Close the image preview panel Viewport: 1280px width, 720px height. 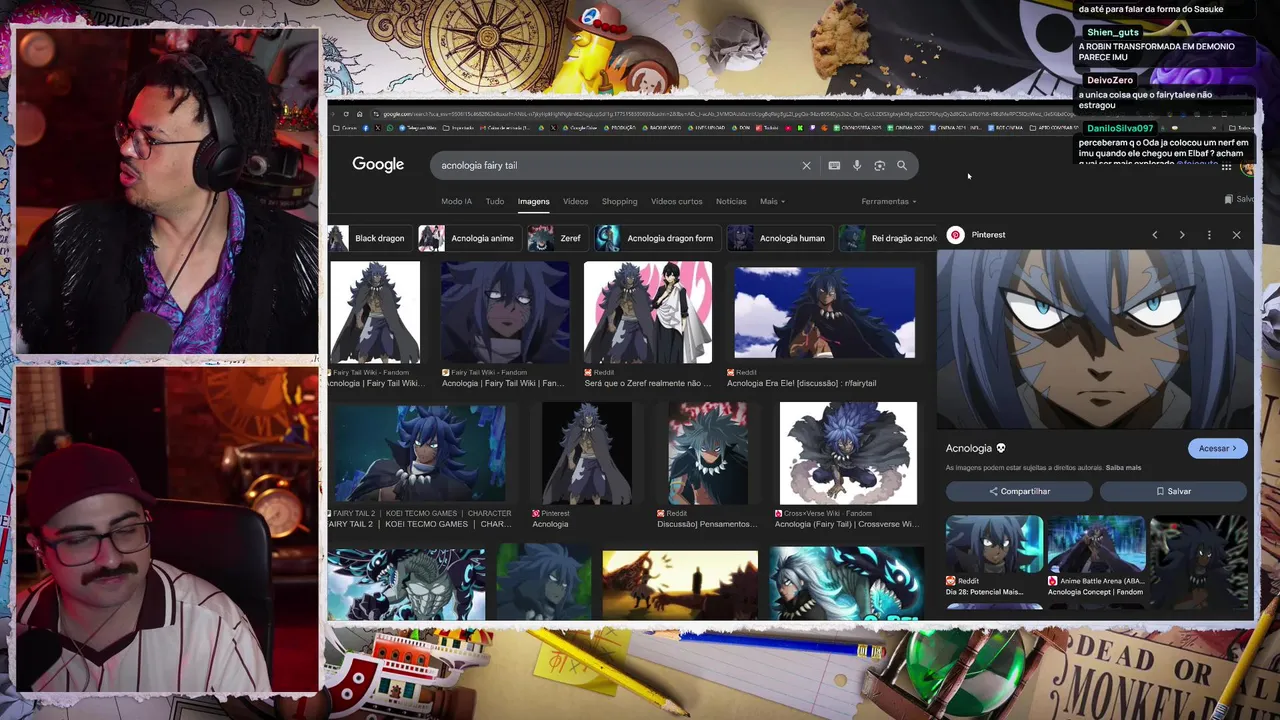point(1236,235)
